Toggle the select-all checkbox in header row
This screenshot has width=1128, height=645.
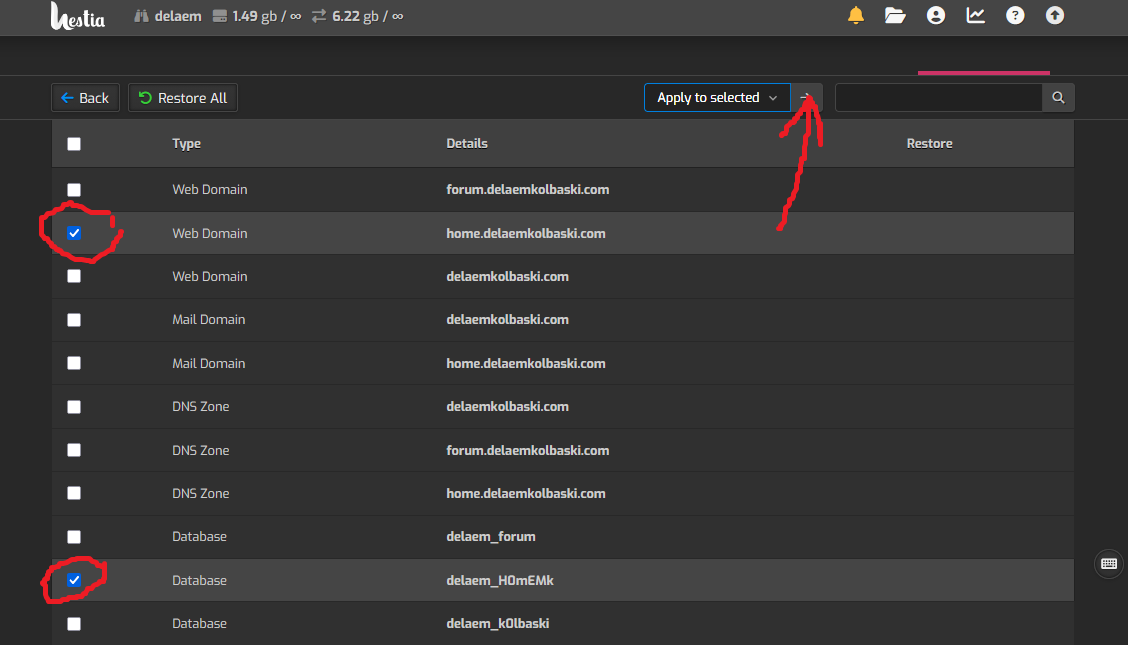(74, 144)
